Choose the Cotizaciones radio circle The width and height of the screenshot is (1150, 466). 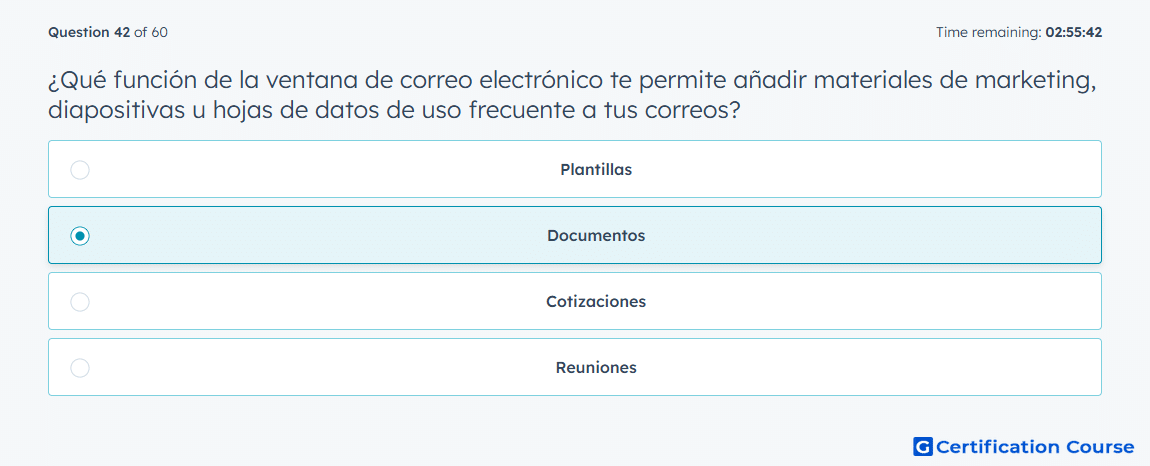point(80,302)
